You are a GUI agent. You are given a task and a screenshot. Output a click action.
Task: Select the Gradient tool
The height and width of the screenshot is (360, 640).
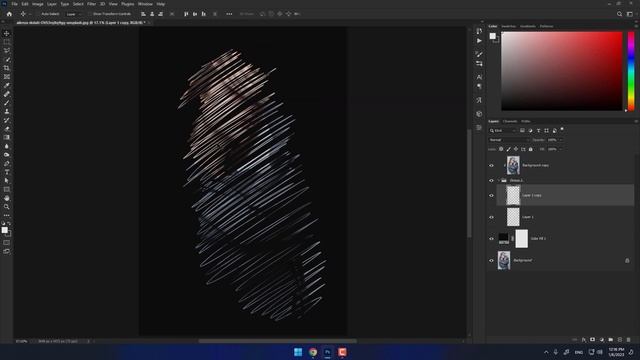pyautogui.click(x=7, y=138)
